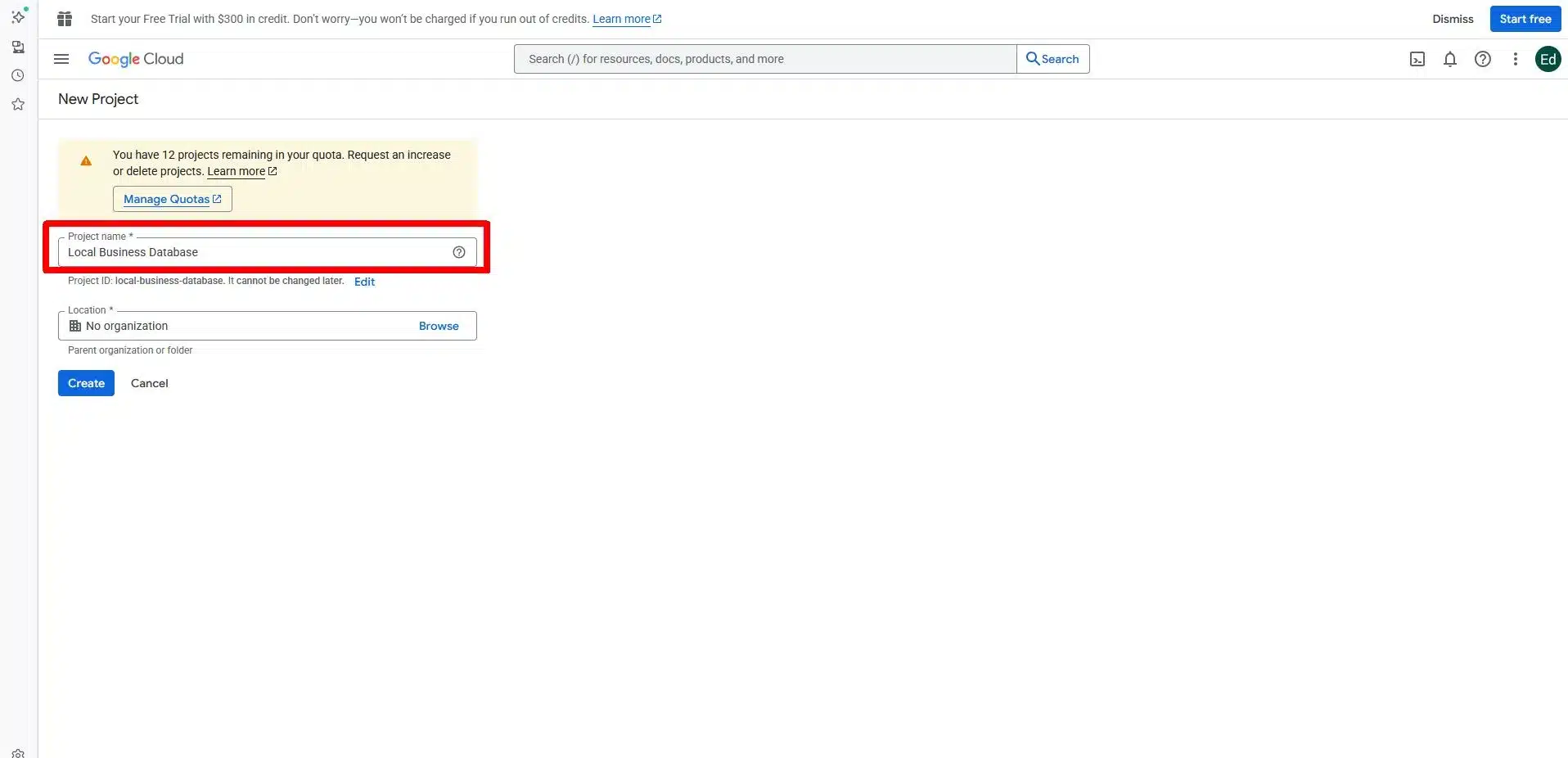This screenshot has width=1568, height=758.
Task: Activate Cloud Shell terminal icon
Action: pyautogui.click(x=1417, y=59)
